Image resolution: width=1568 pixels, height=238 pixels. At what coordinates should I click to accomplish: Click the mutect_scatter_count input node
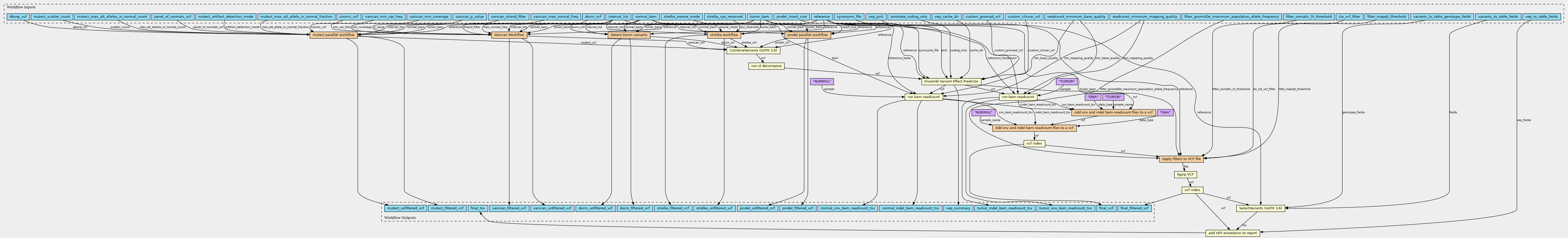pyautogui.click(x=52, y=17)
